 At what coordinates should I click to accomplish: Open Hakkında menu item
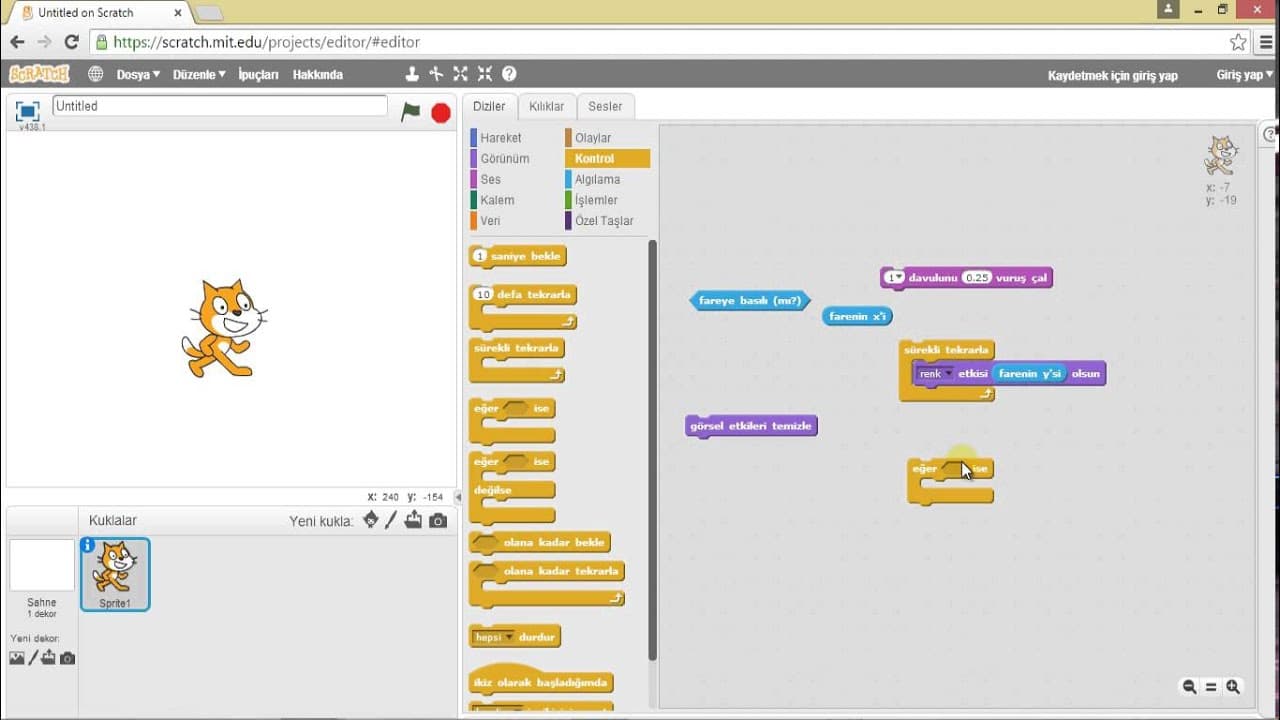[317, 75]
